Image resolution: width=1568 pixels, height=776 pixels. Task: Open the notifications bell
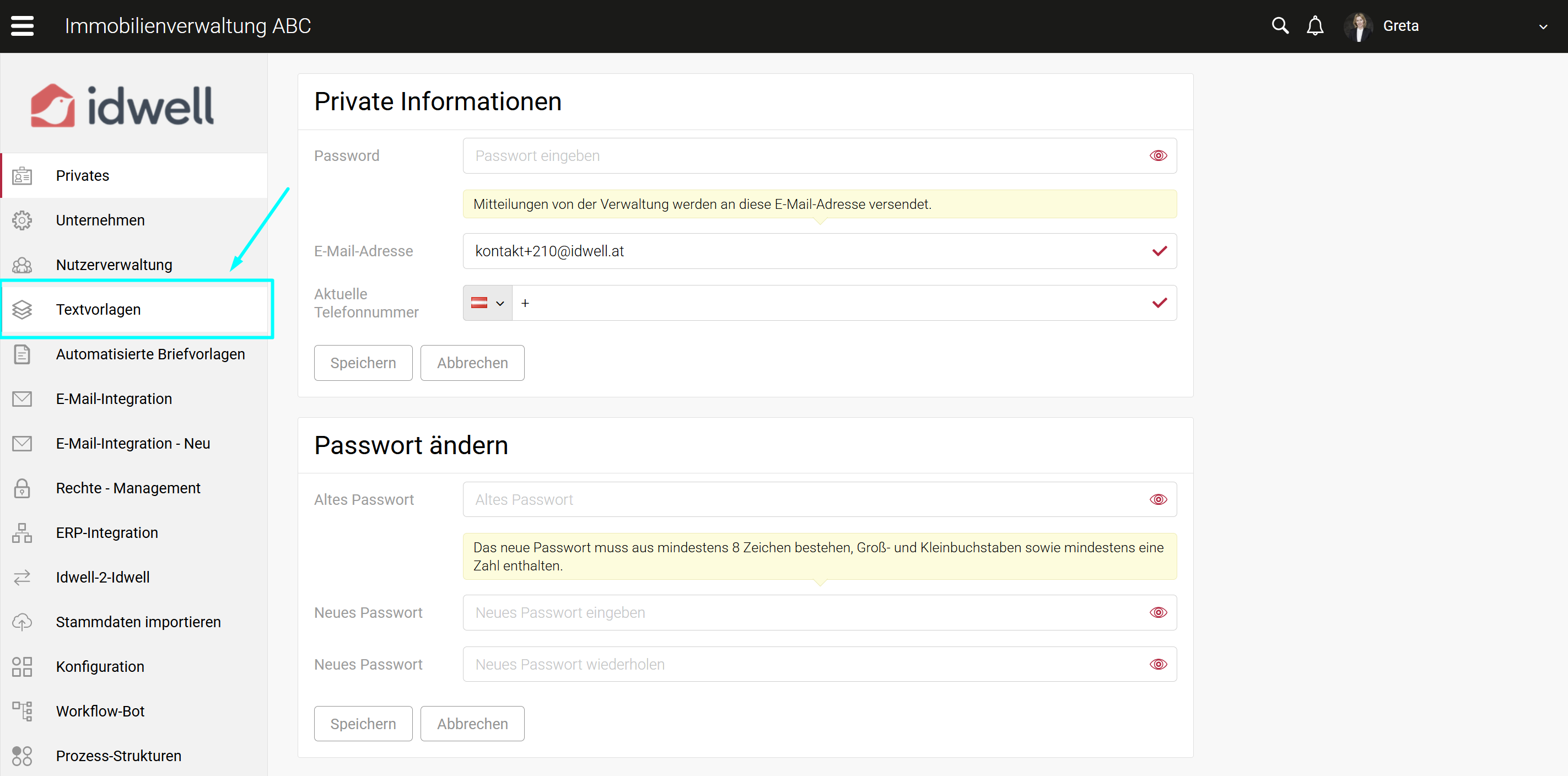[x=1315, y=25]
